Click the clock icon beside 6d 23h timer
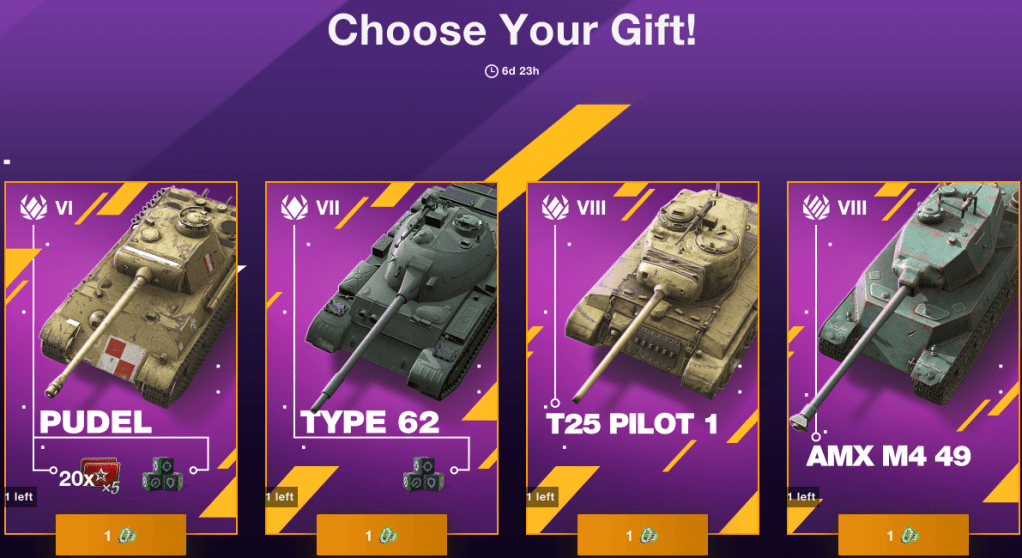The height and width of the screenshot is (558, 1022). click(x=491, y=71)
